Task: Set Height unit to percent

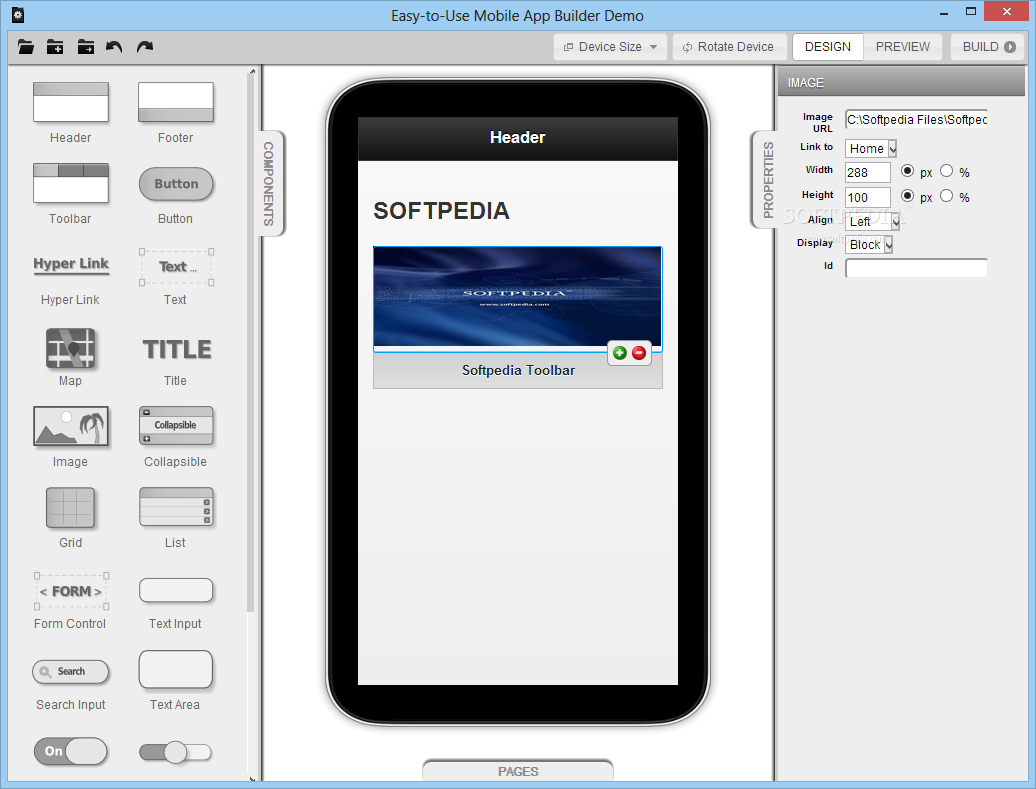Action: coord(946,196)
